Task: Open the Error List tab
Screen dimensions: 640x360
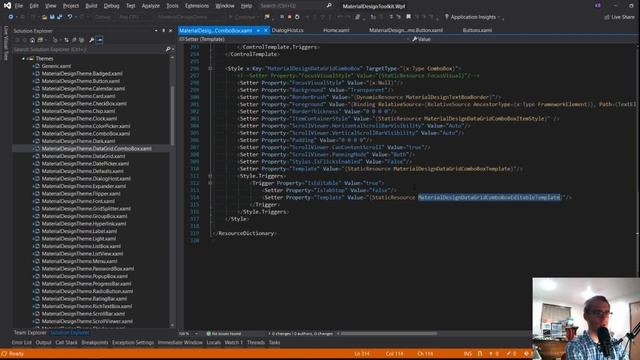Action: click(21, 343)
